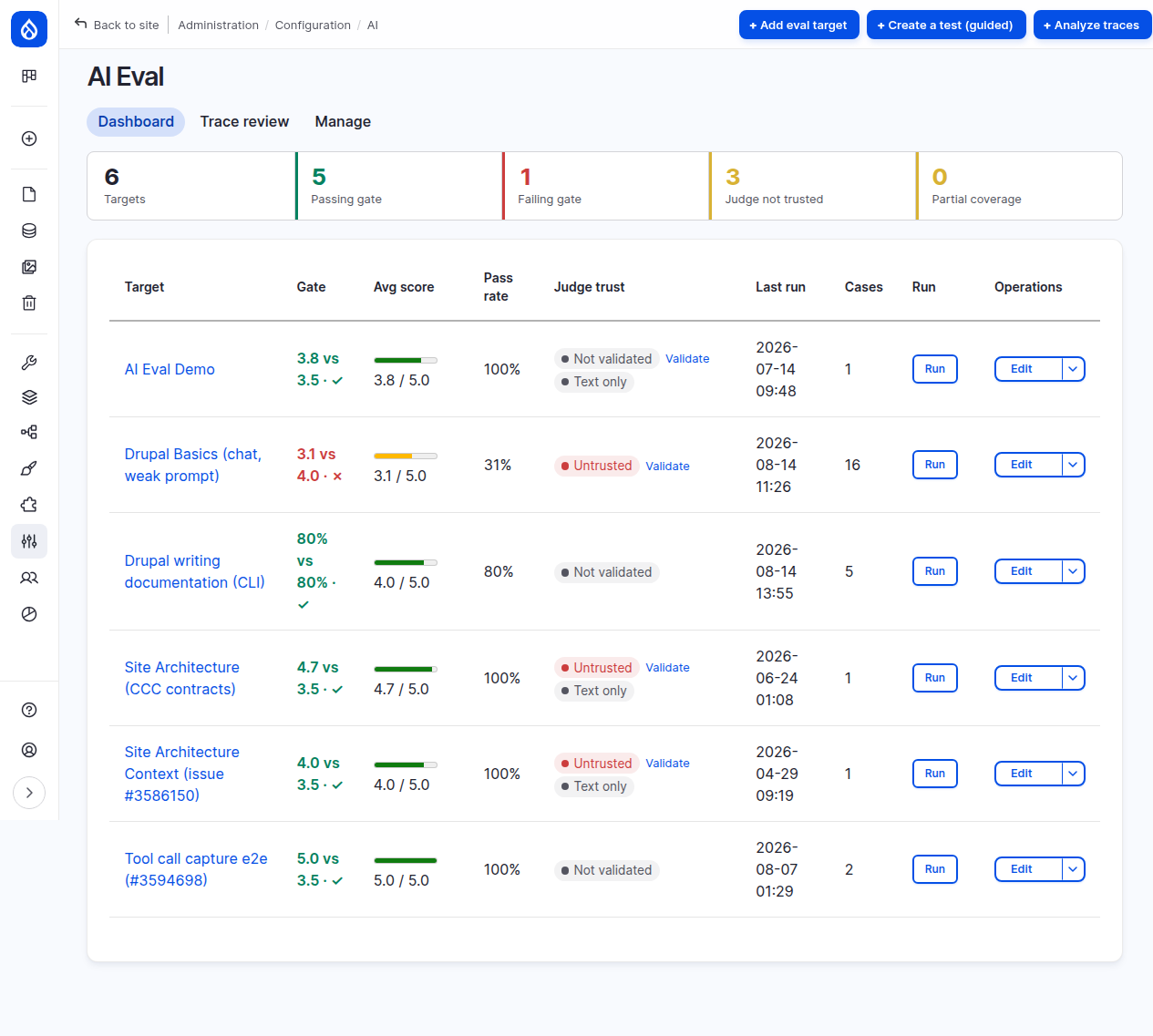
Task: Open the Content page icon in sidebar
Action: [29, 194]
